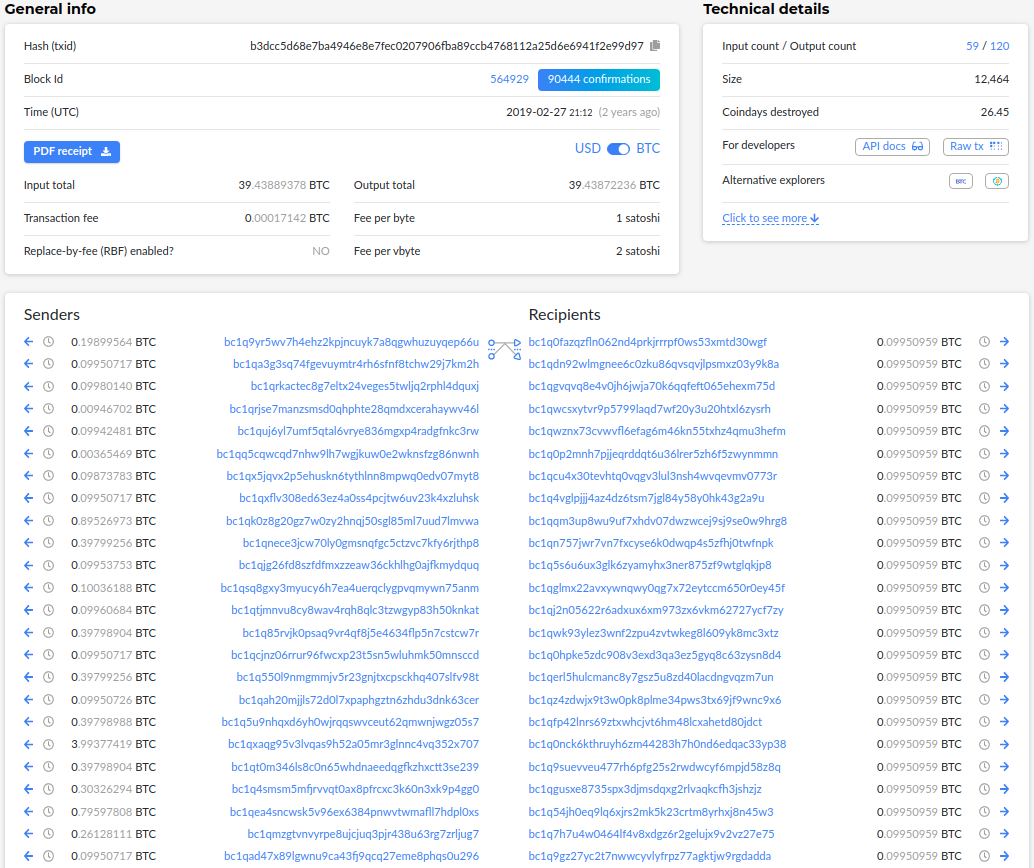This screenshot has height=868, width=1034.
Task: Toggle the USD / BTC currency switch
Action: (619, 148)
